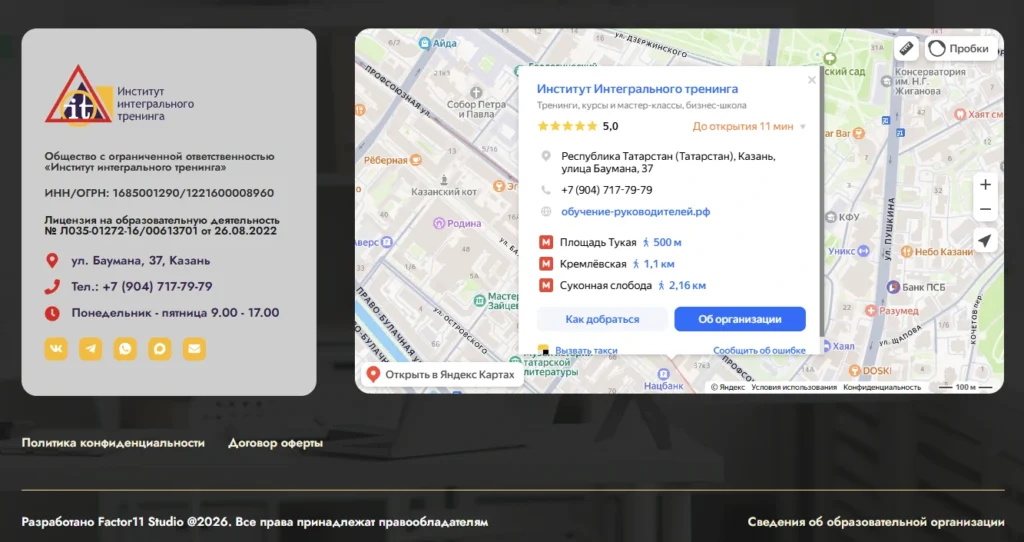Select the Айда marker on the map

[x=425, y=43]
